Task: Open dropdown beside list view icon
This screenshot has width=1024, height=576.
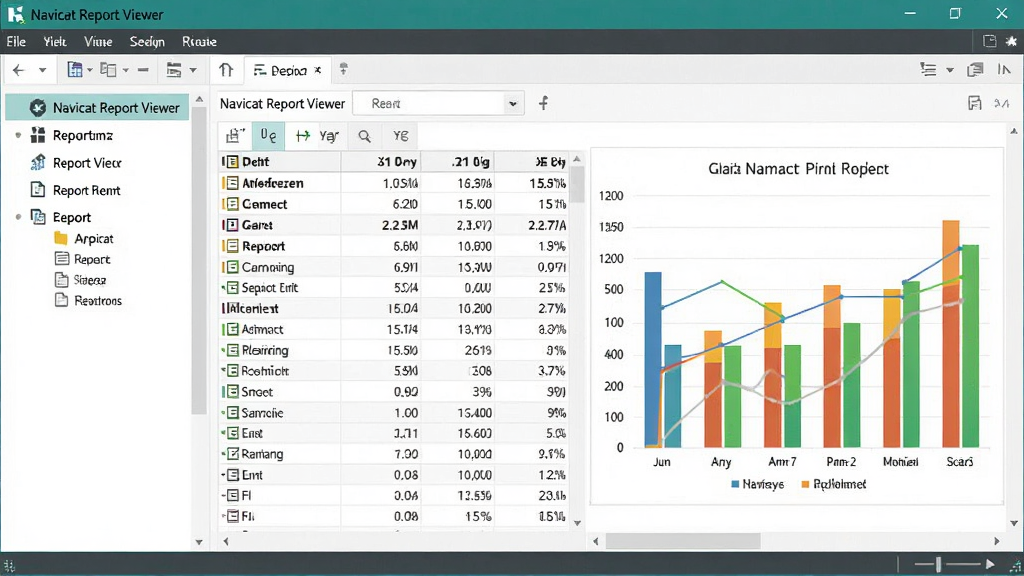Action: tap(950, 70)
